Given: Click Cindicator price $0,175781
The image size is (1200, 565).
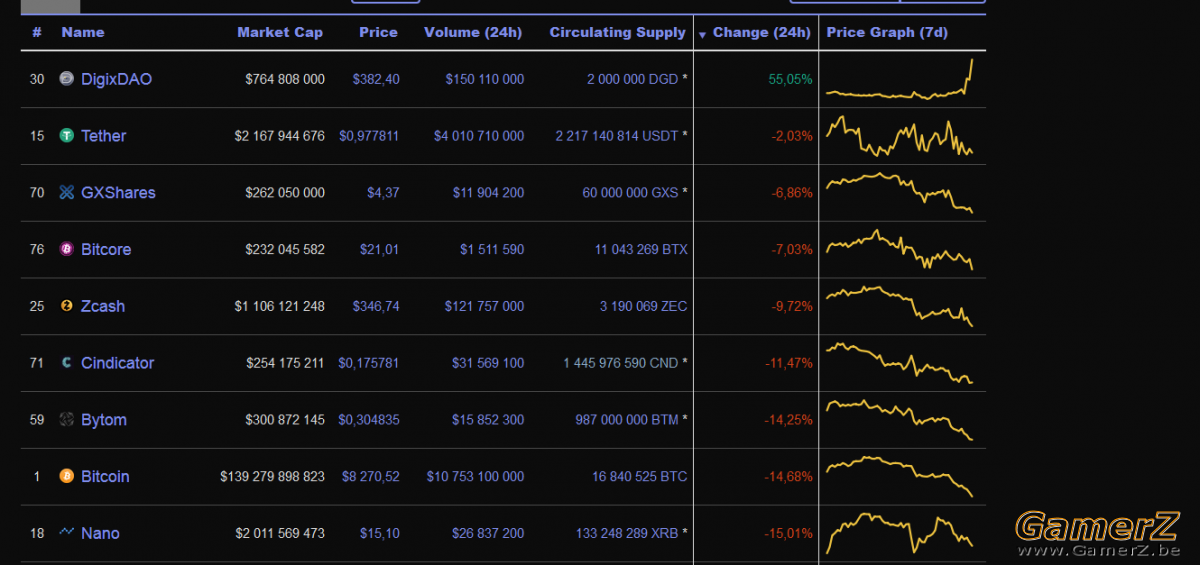Looking at the screenshot, I should (x=369, y=363).
